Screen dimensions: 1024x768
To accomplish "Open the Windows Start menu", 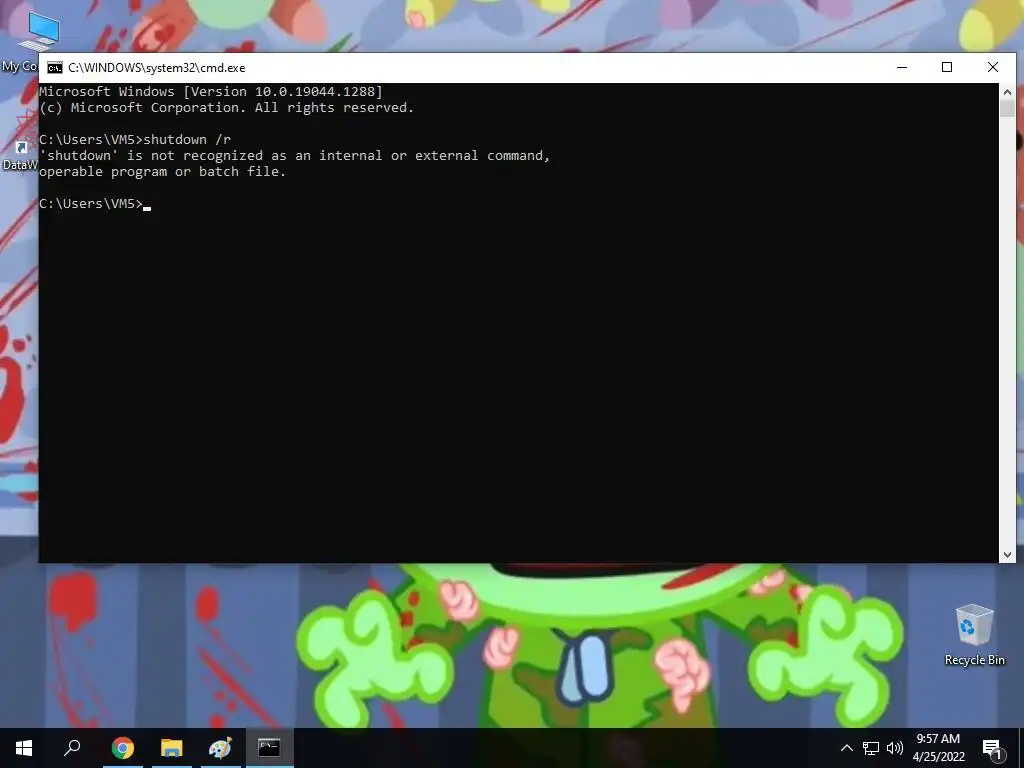I will (x=24, y=748).
